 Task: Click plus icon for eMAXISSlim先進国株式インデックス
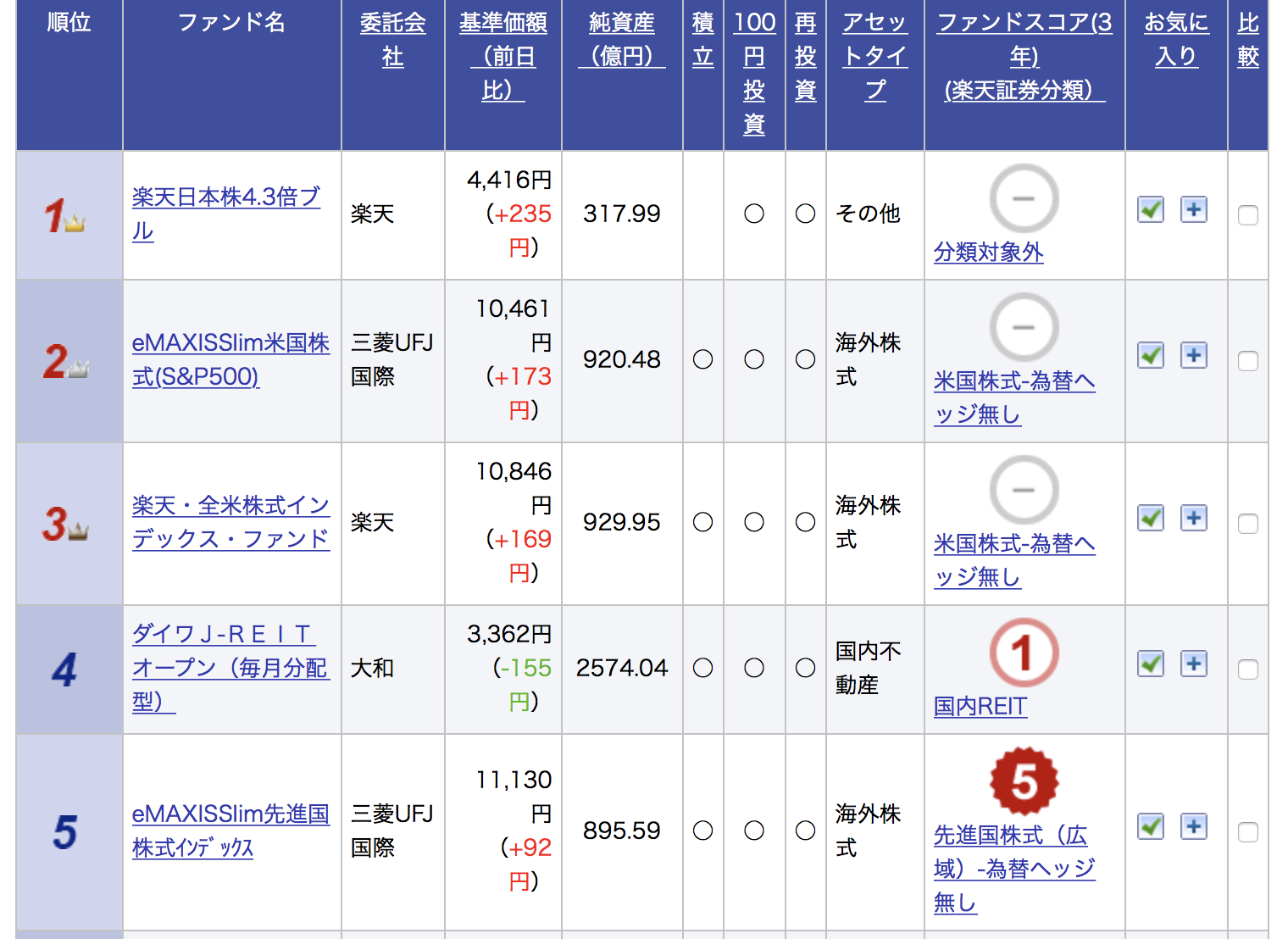click(x=1194, y=826)
